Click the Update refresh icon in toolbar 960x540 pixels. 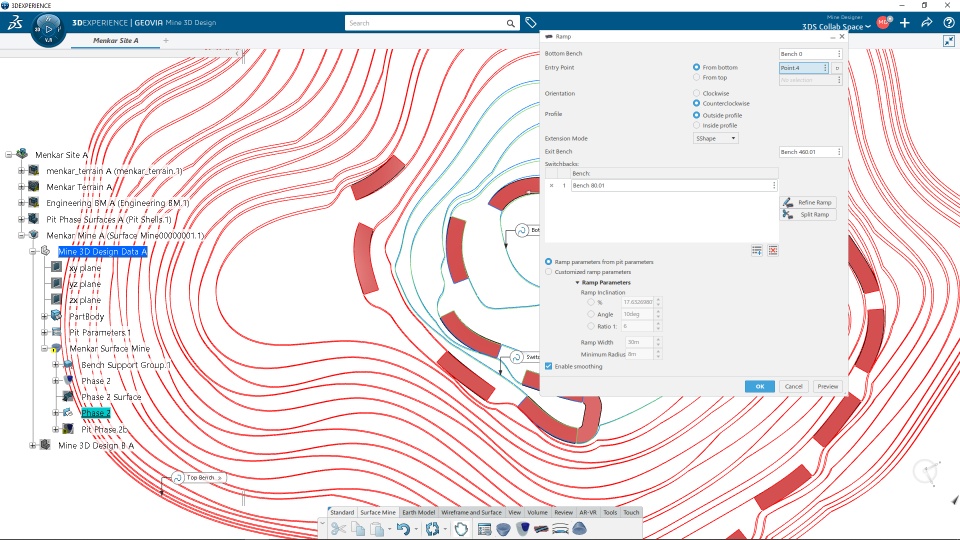433,528
